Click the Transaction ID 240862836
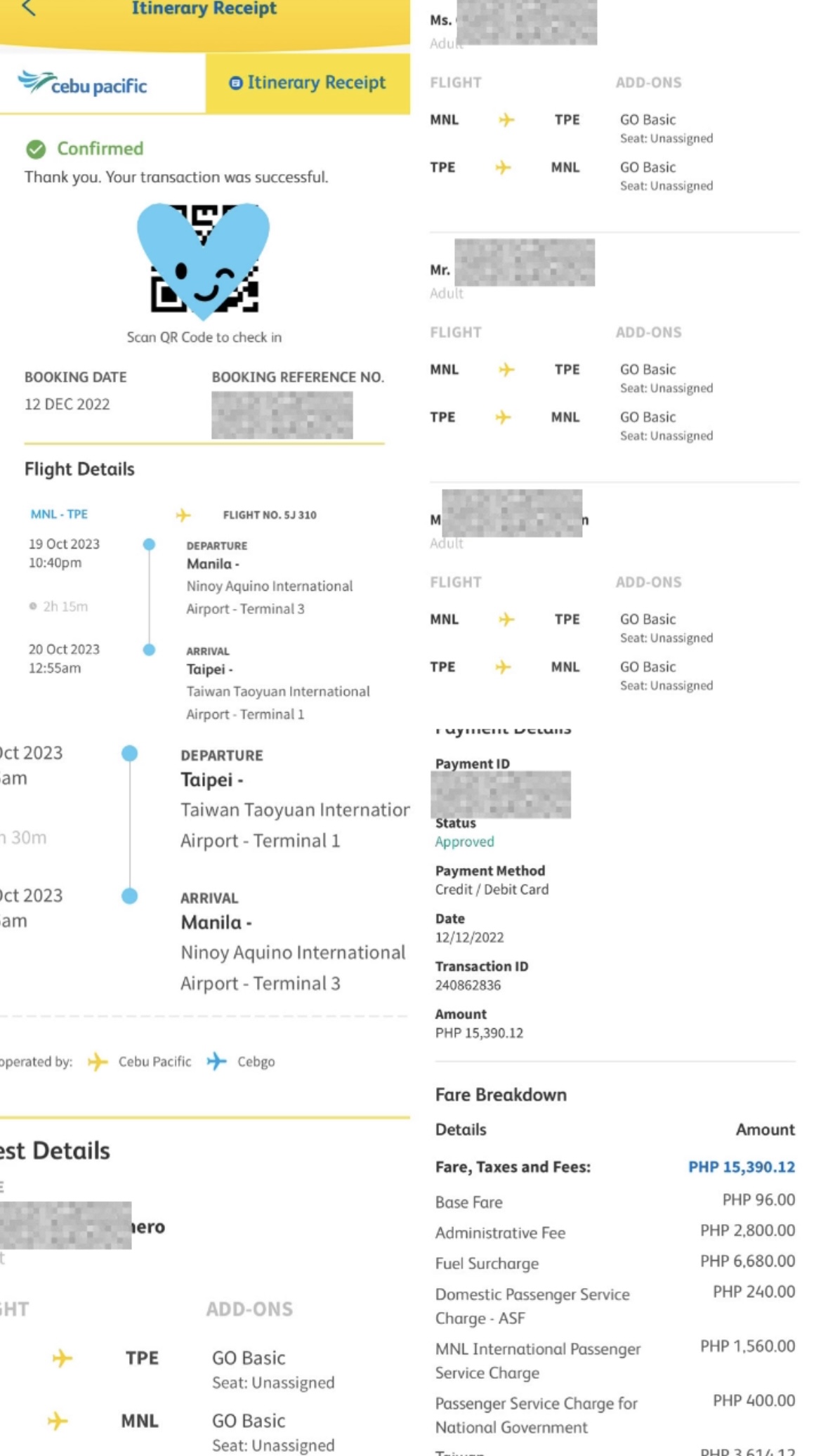Screen dimensions: 821x1456 (x=468, y=985)
